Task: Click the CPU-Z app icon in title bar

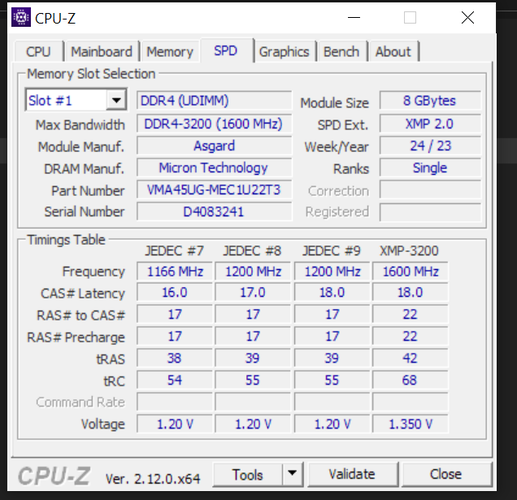Action: click(21, 17)
